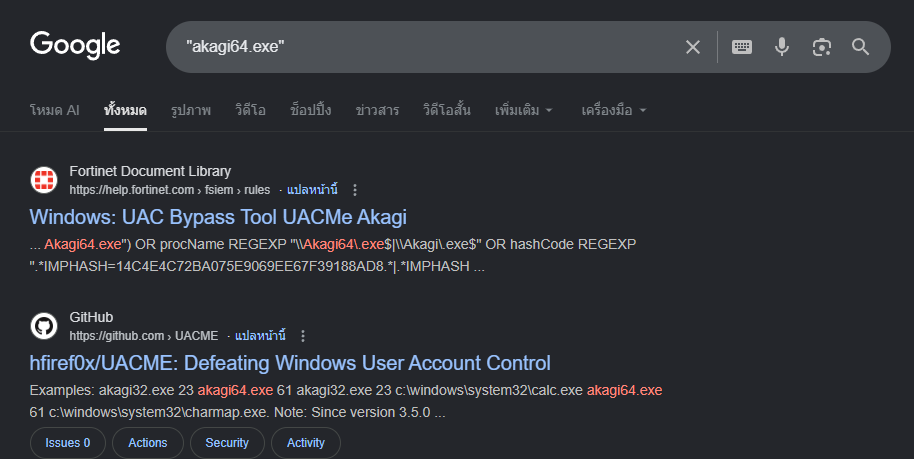
Task: Click the Google logo
Action: [x=75, y=45]
